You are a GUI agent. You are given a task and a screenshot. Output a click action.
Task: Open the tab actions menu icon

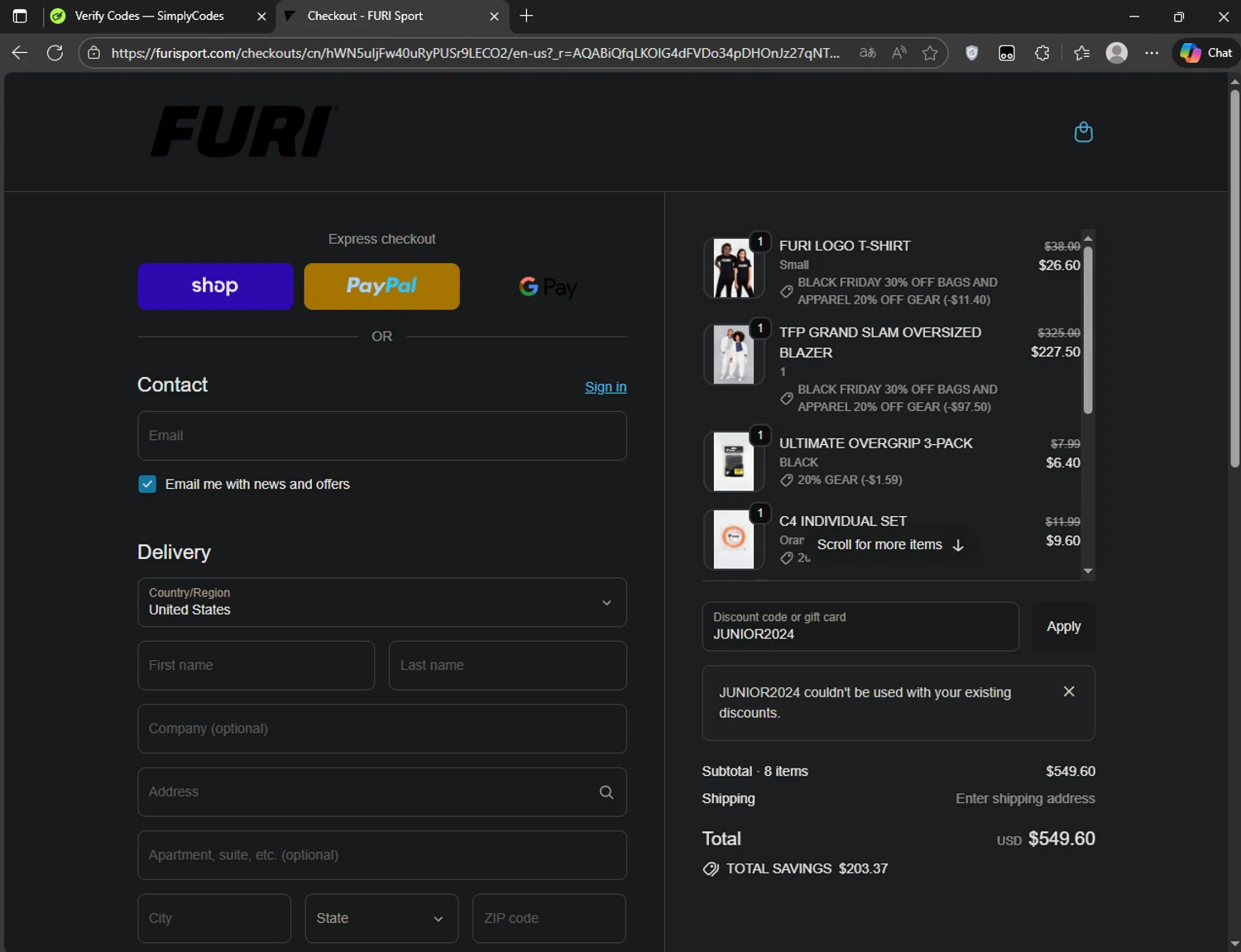[20, 16]
